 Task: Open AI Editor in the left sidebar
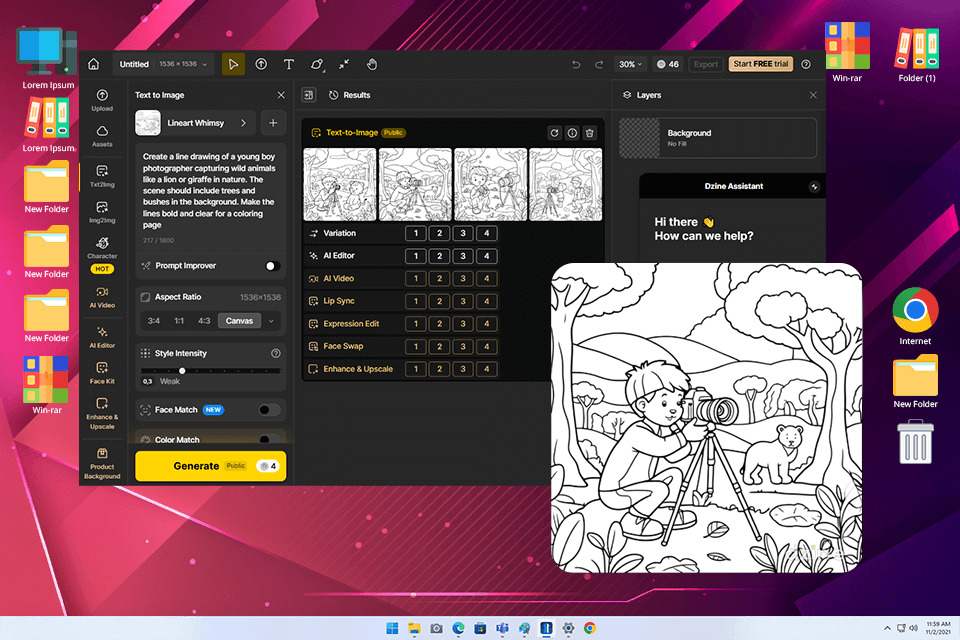(x=102, y=337)
